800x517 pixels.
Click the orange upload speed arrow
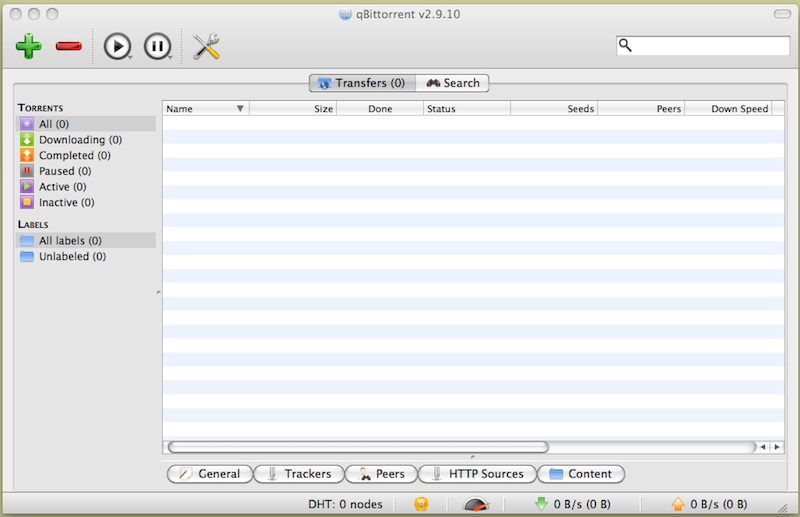click(678, 504)
